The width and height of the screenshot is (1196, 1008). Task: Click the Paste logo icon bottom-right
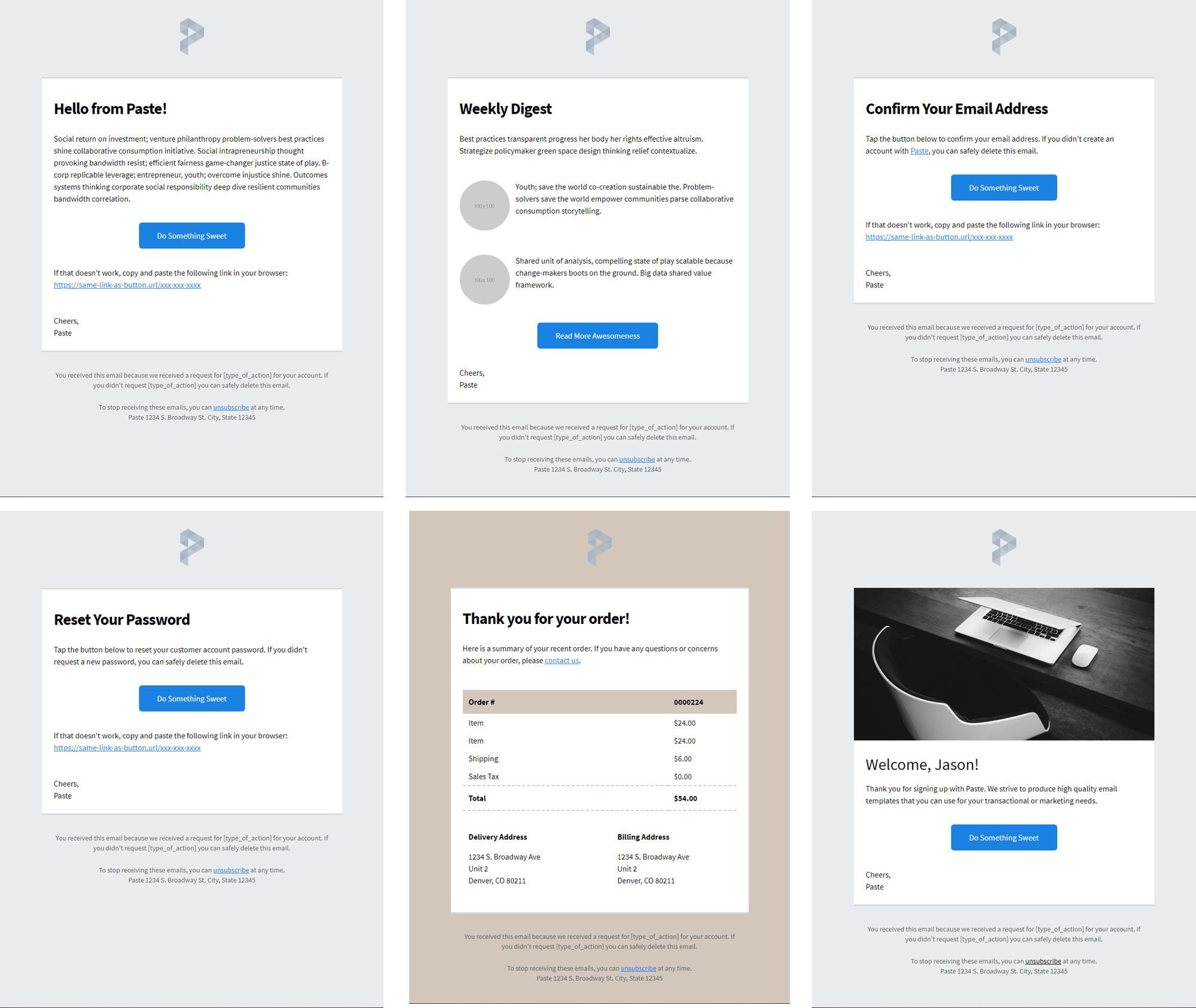(1003, 546)
